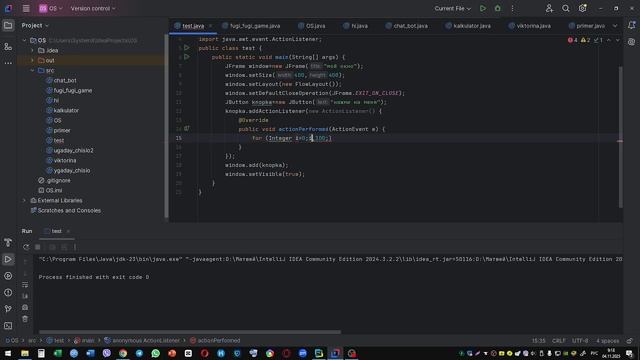Close the 'test' Run tab
Viewport: 640px width, 360px height.
click(x=68, y=231)
